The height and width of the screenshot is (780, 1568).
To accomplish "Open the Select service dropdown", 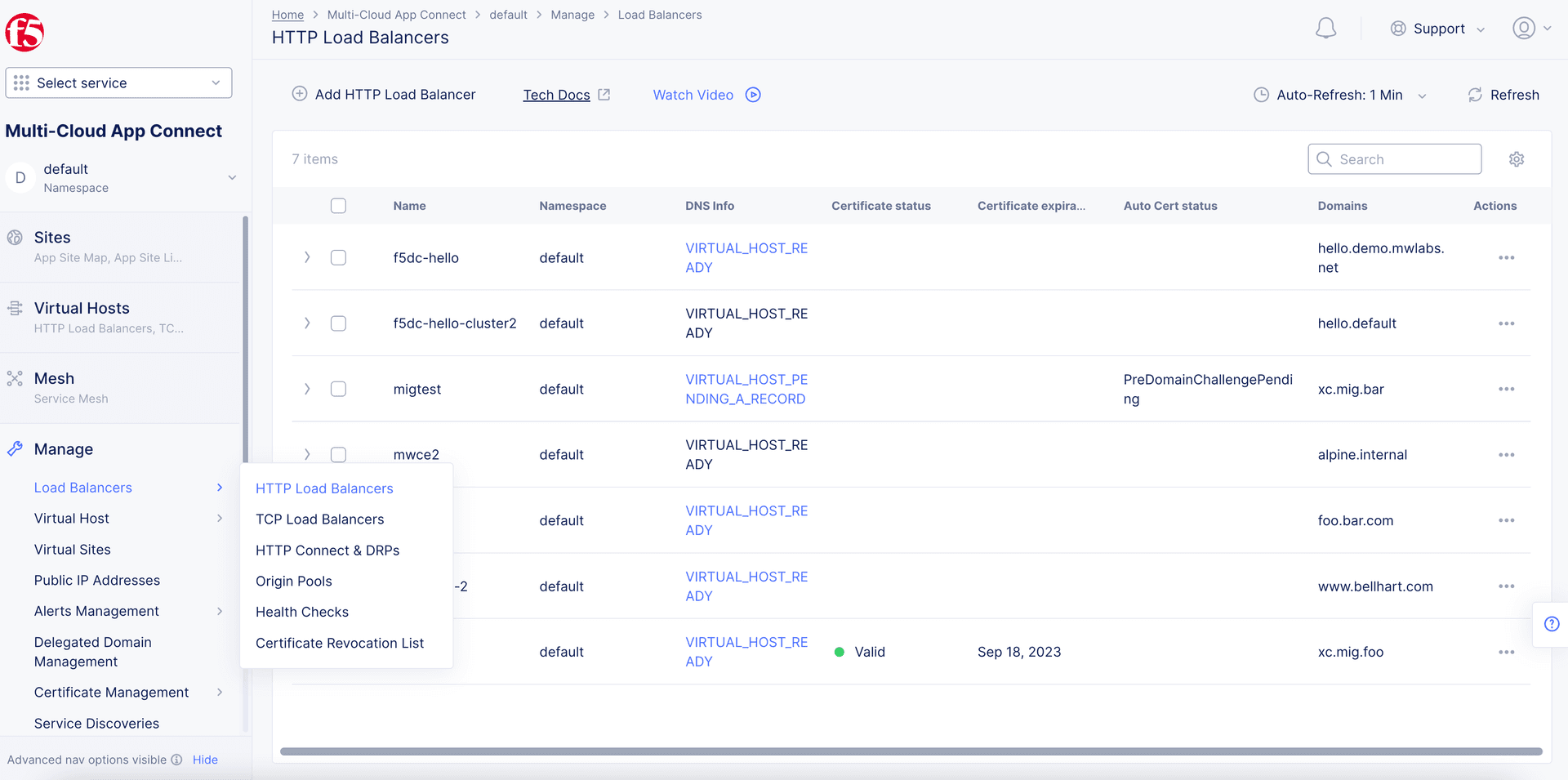I will (118, 82).
